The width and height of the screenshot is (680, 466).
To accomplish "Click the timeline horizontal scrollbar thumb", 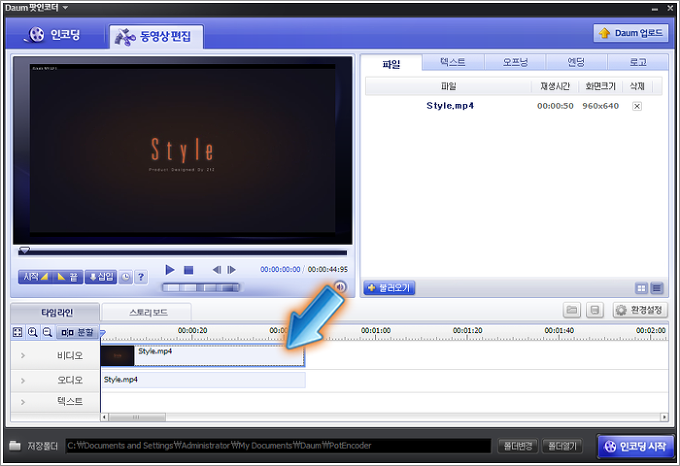I will 137,417.
